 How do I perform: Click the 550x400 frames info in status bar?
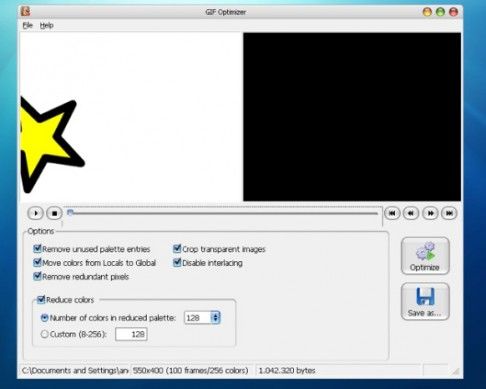point(190,370)
